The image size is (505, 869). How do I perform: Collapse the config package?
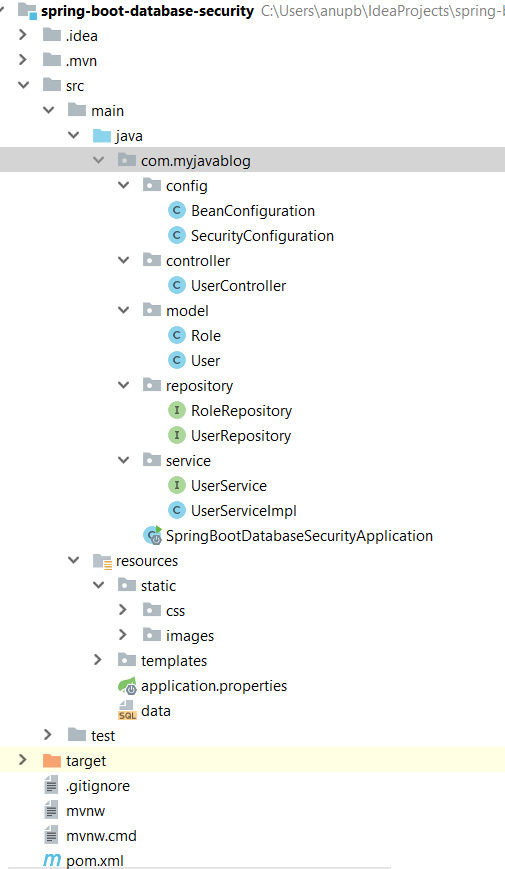coord(124,185)
